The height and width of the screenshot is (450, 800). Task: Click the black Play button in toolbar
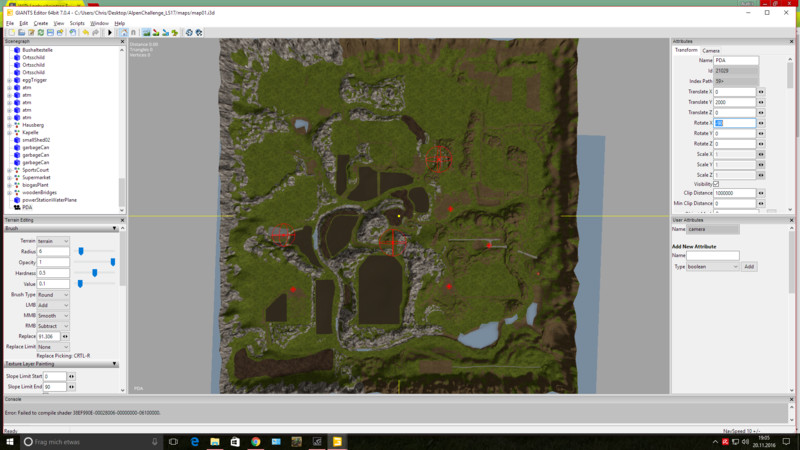[110, 33]
